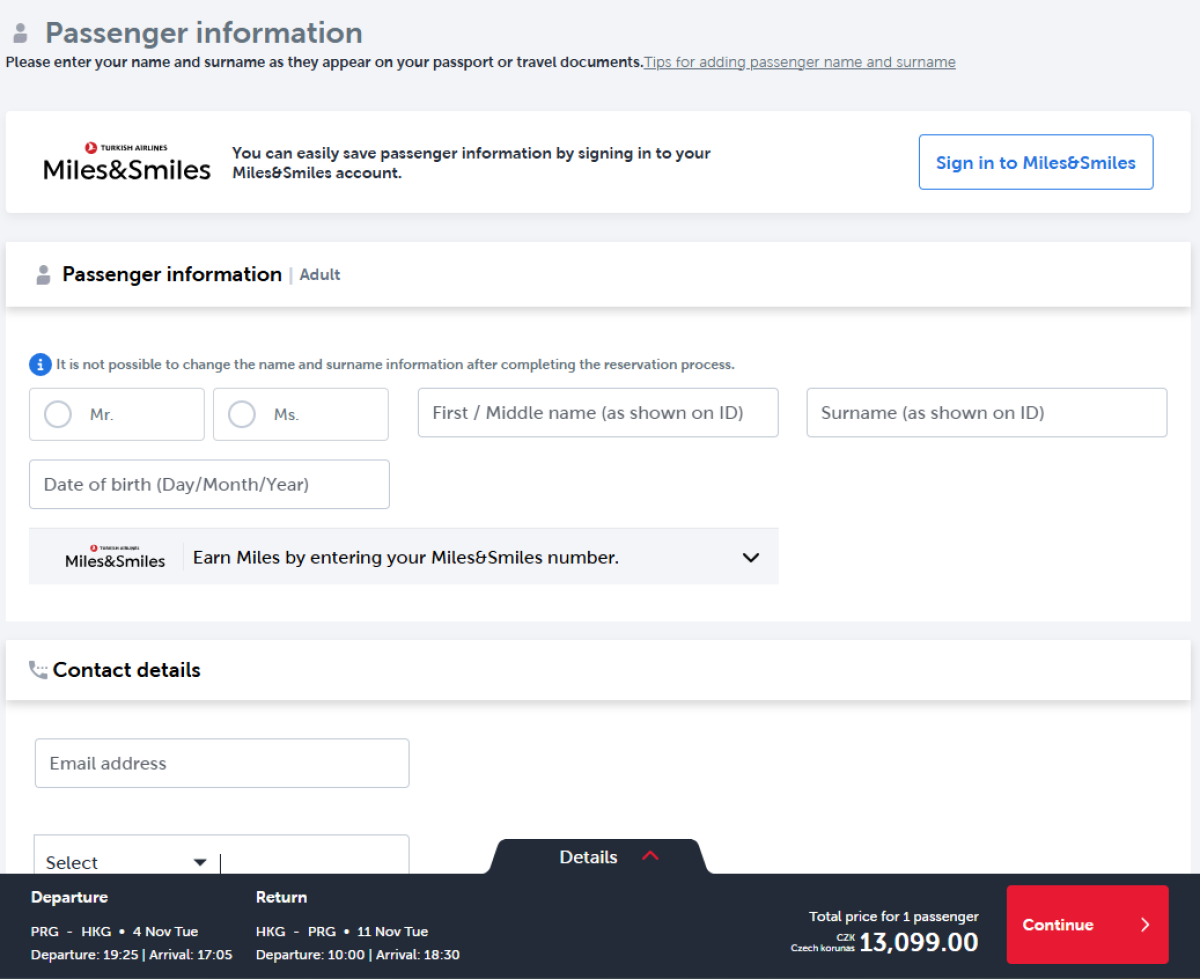The width and height of the screenshot is (1200, 979).
Task: Click the red up-chevron on Details tab
Action: (650, 856)
